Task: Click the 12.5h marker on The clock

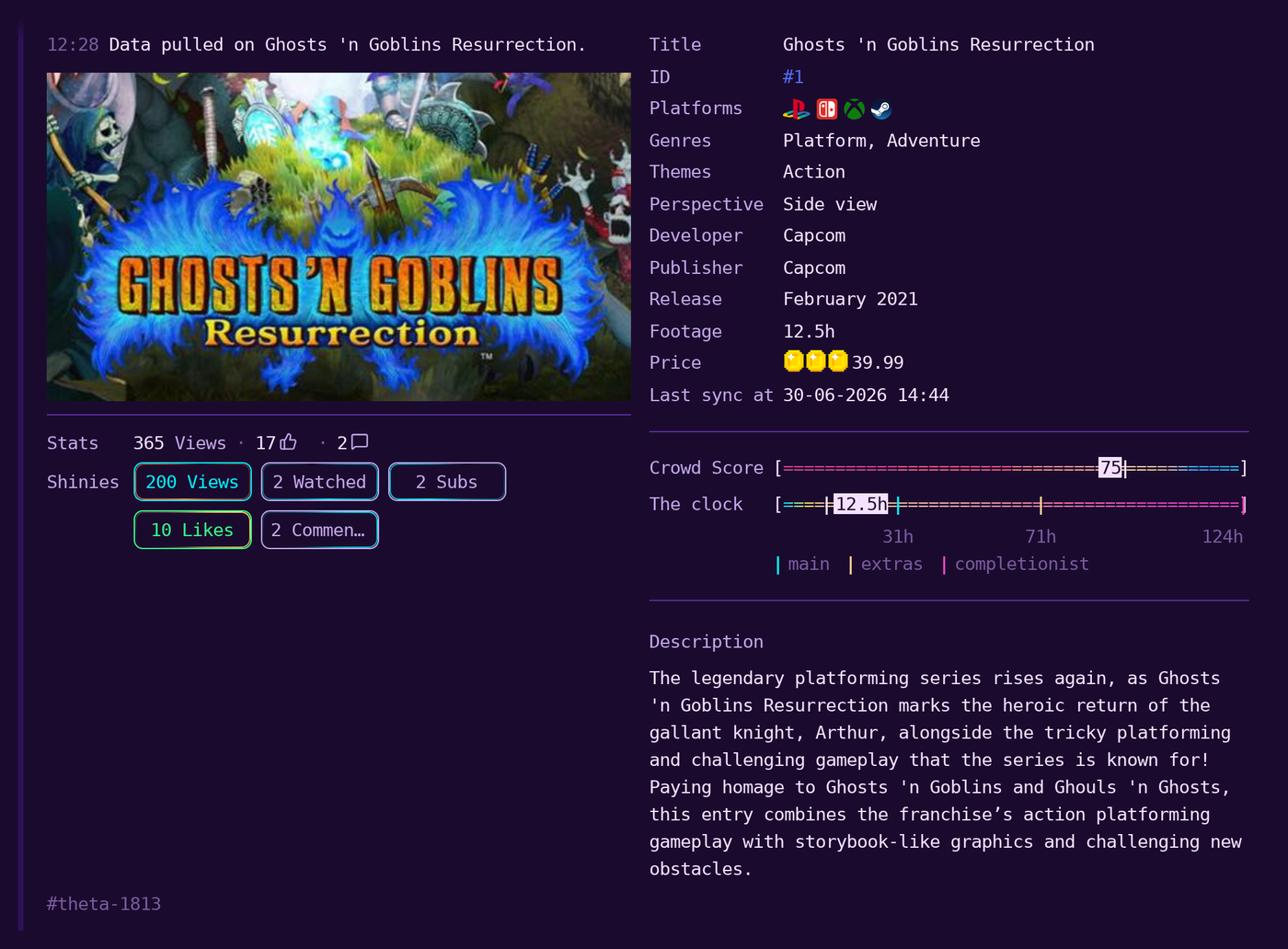Action: (861, 504)
